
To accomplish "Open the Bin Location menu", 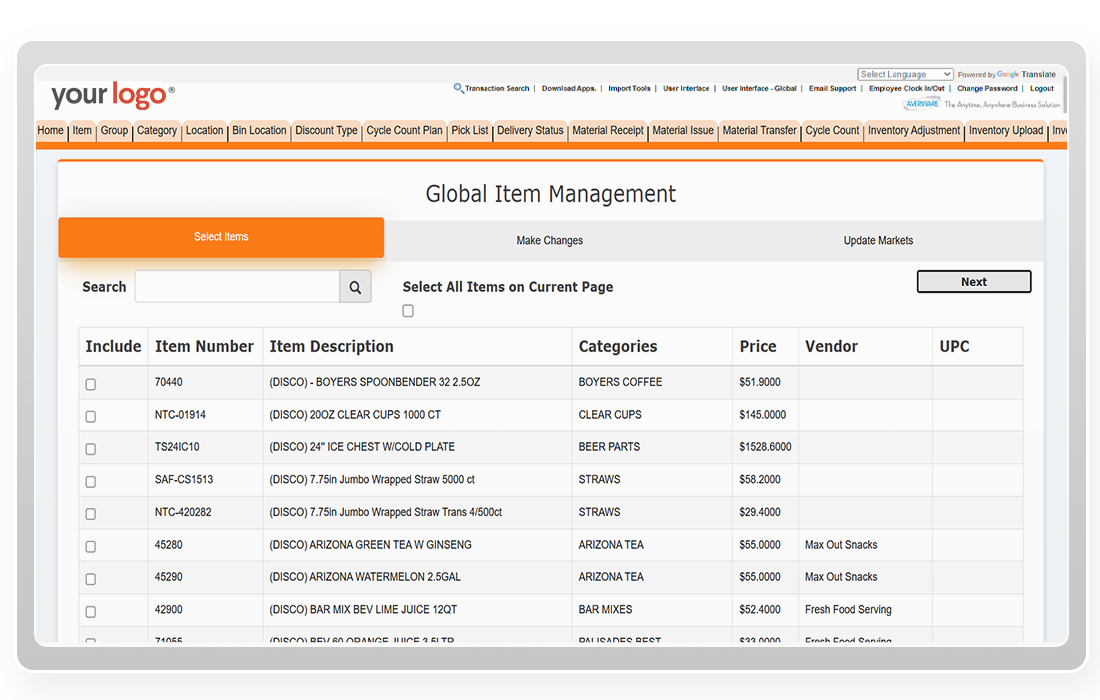I will 260,130.
